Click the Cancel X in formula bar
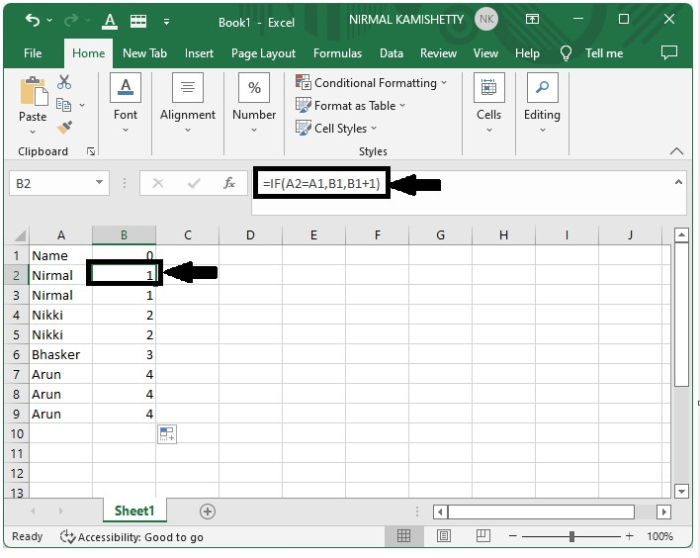The image size is (700, 558). click(158, 183)
